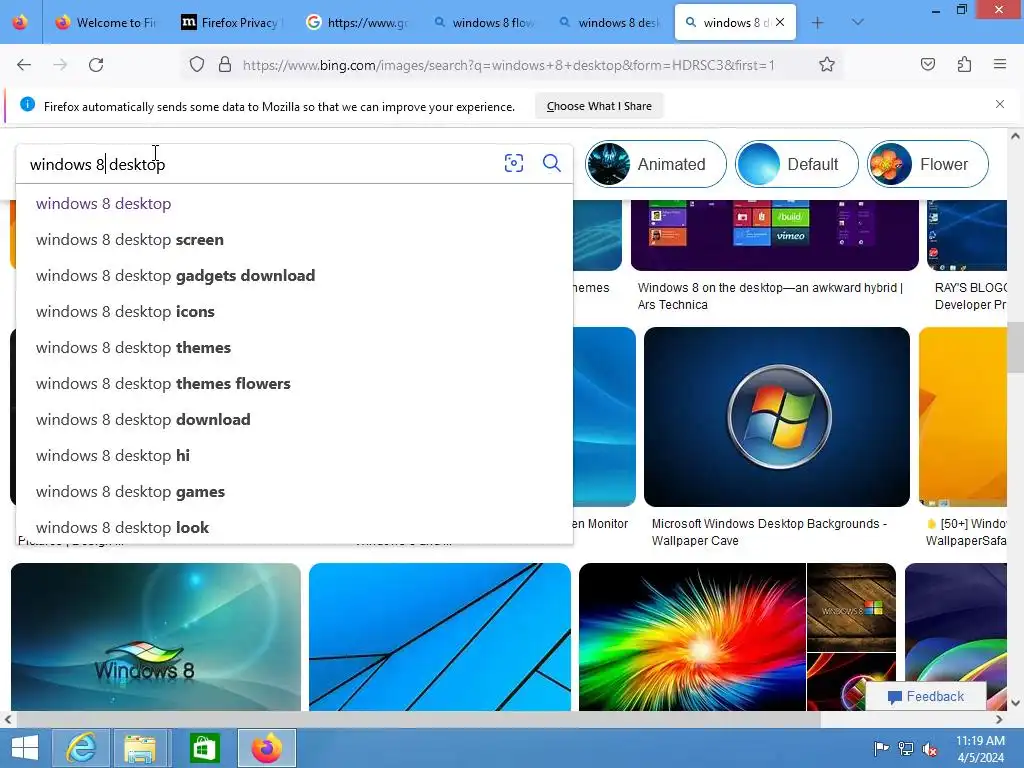The height and width of the screenshot is (768, 1024).
Task: Open the Save to Pocket icon
Action: pyautogui.click(x=927, y=65)
